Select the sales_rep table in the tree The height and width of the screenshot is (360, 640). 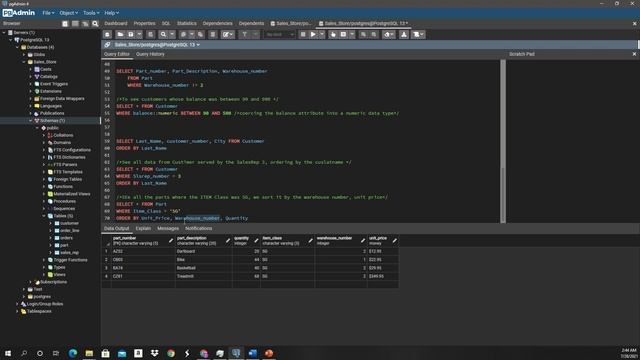[69, 253]
